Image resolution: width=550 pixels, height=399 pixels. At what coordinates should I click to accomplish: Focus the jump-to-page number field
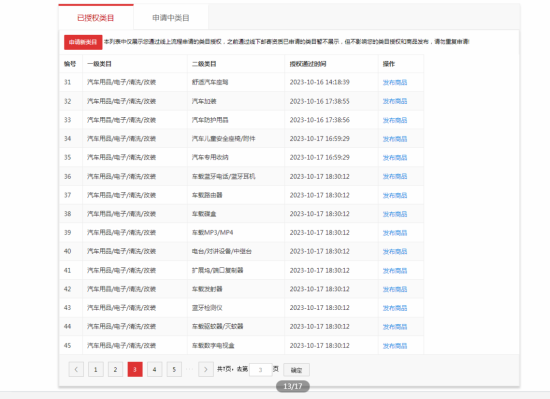pyautogui.click(x=261, y=370)
